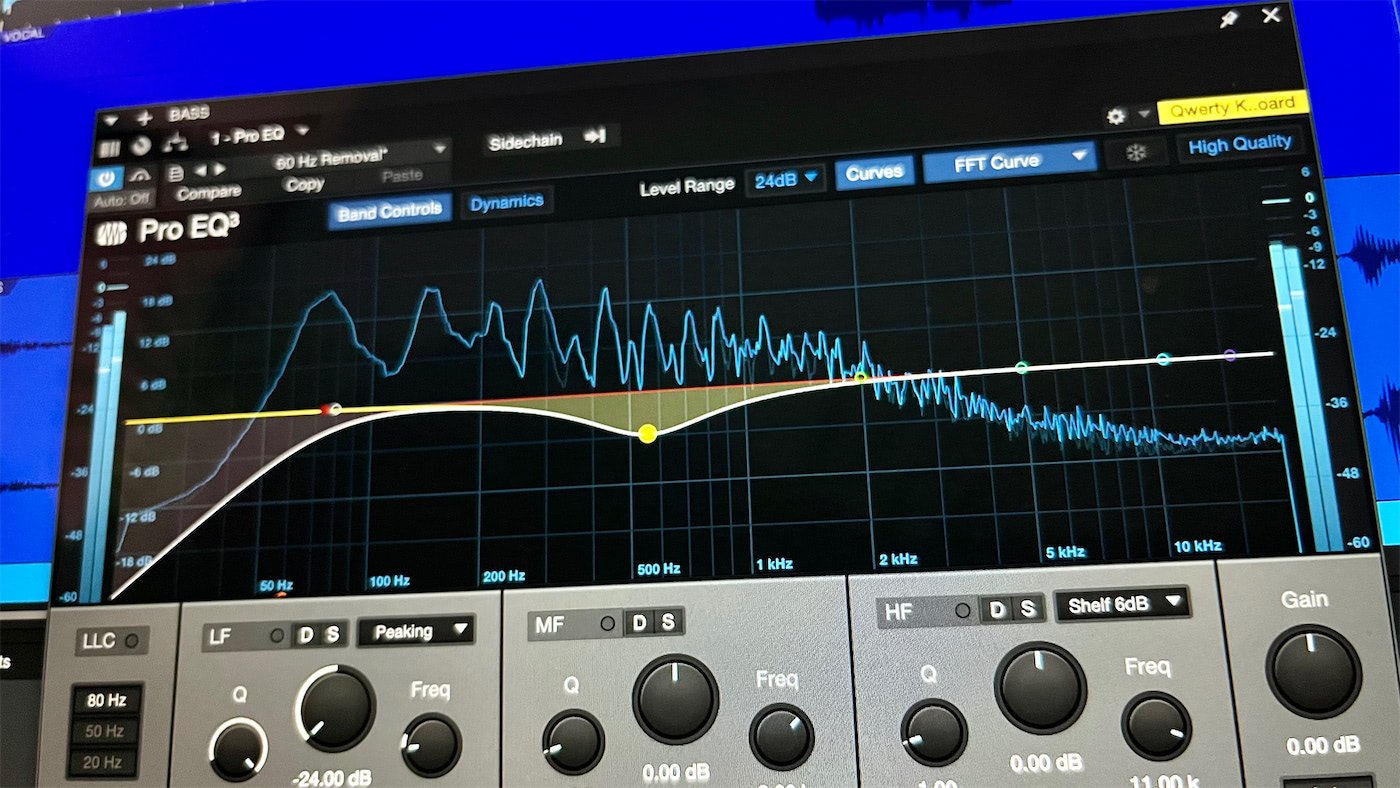Toggle High Quality mode
This screenshot has height=788, width=1400.
click(1239, 145)
